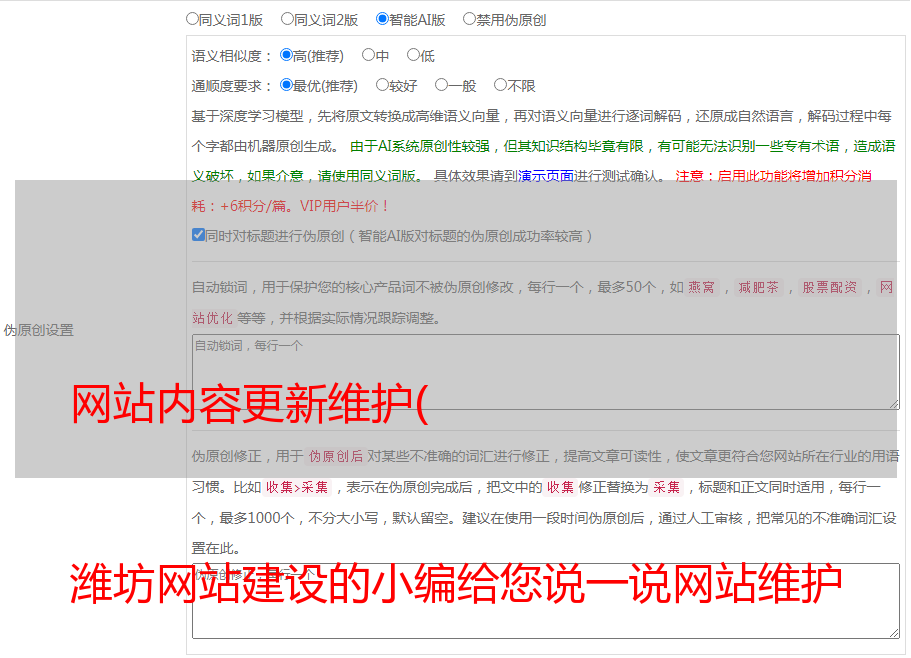The image size is (911, 658).
Task: Choose the 智能AI版 radio option
Action: (382, 19)
